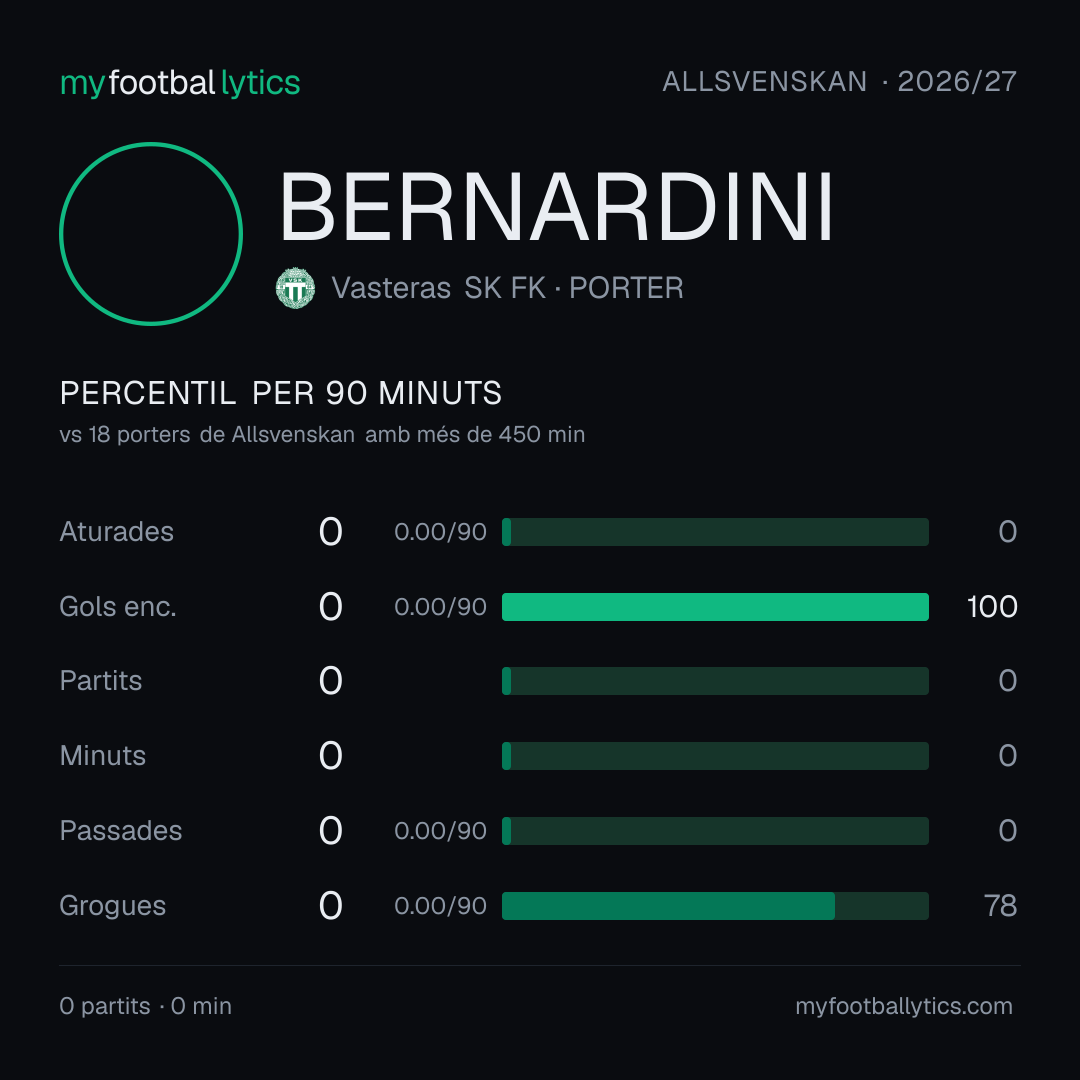The image size is (1080, 1080).
Task: Click the PERCENTIL PER 90 MINUTS heading
Action: coord(280,393)
